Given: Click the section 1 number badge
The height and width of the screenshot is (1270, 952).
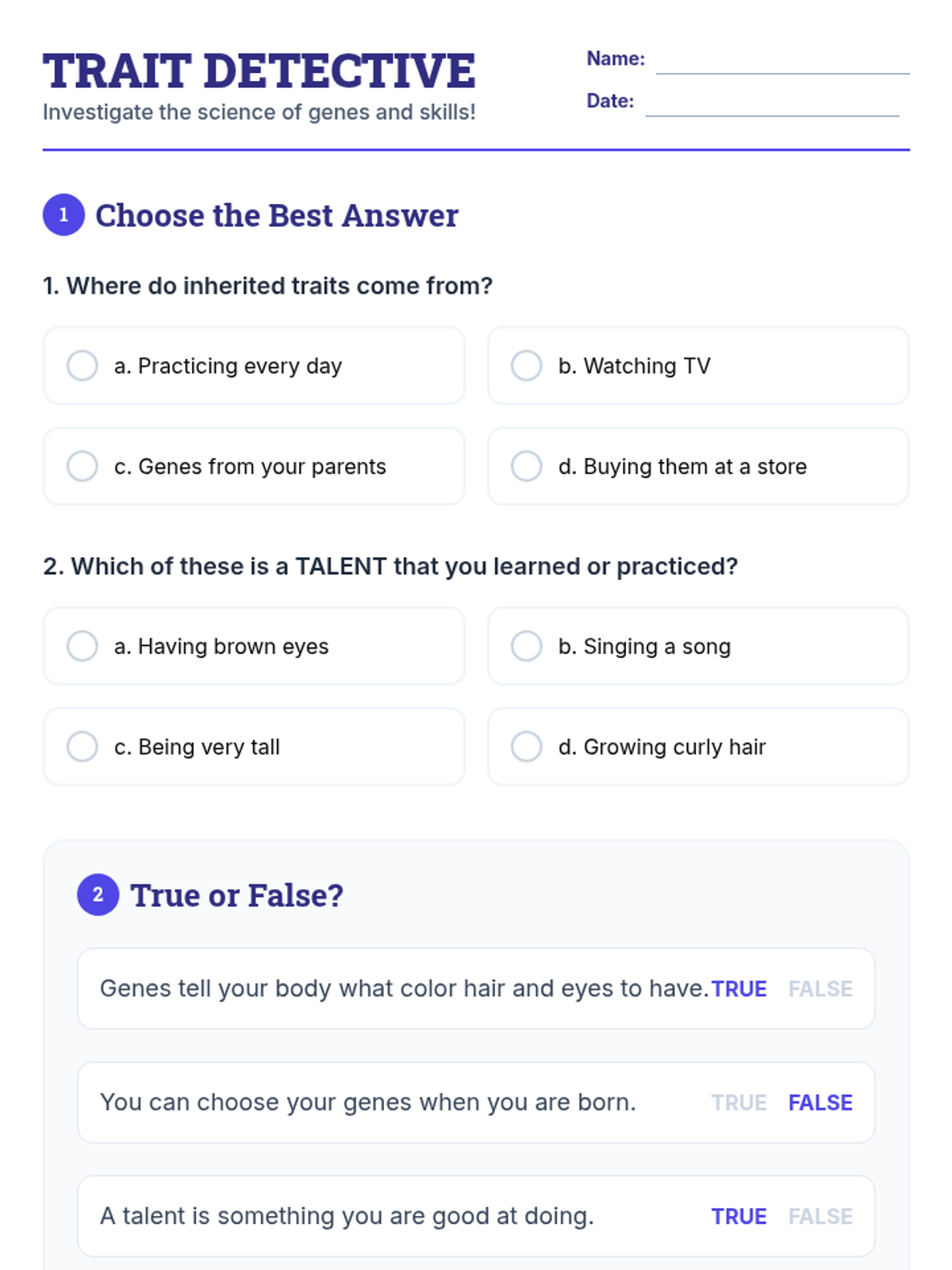Looking at the screenshot, I should 63,215.
